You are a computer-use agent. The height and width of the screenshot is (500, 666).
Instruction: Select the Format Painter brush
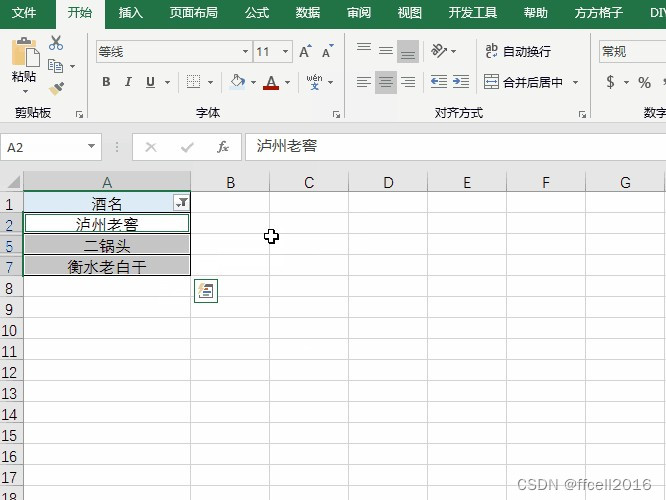tap(56, 88)
